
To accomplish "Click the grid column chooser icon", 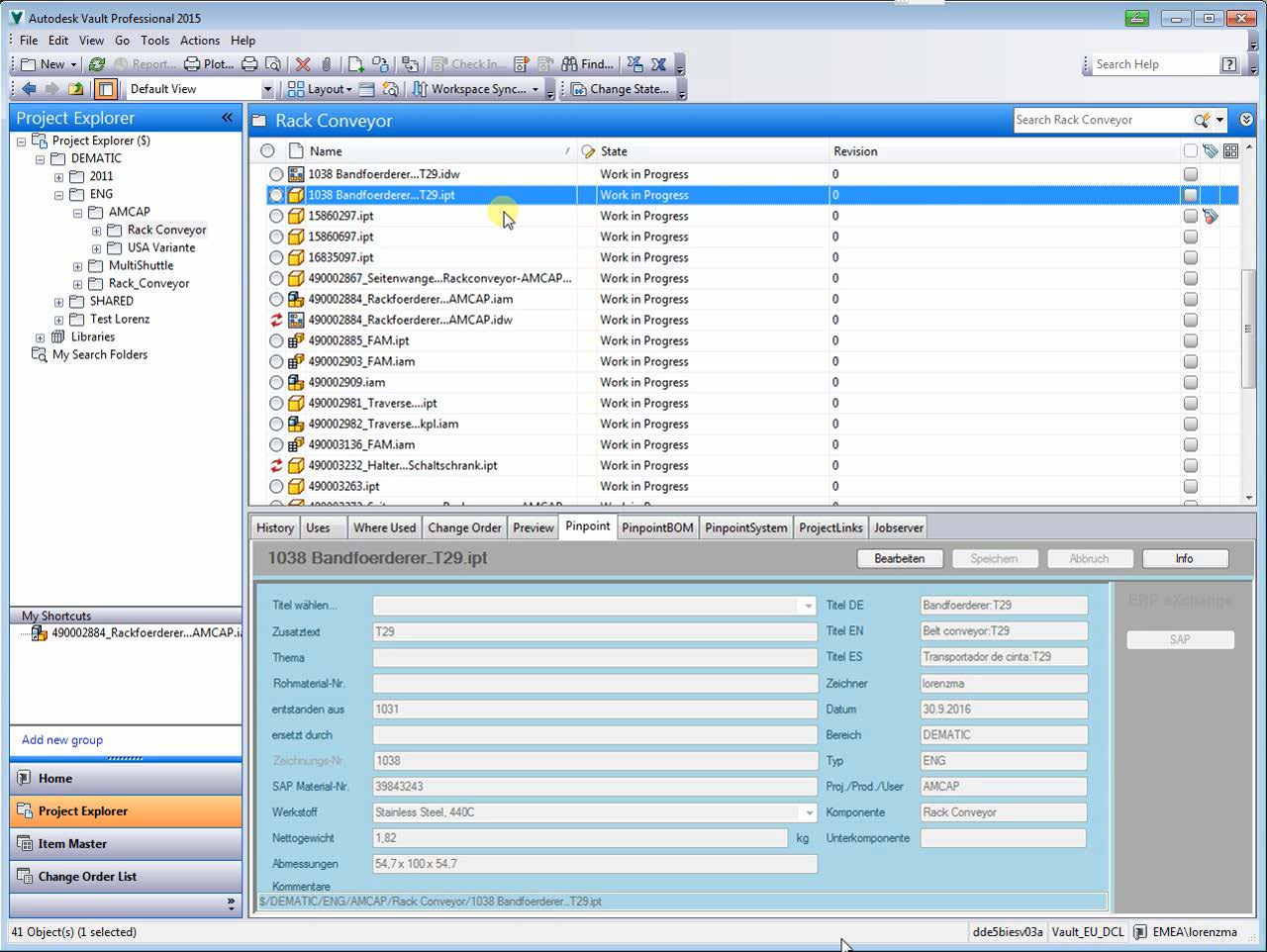I will pos(1230,151).
